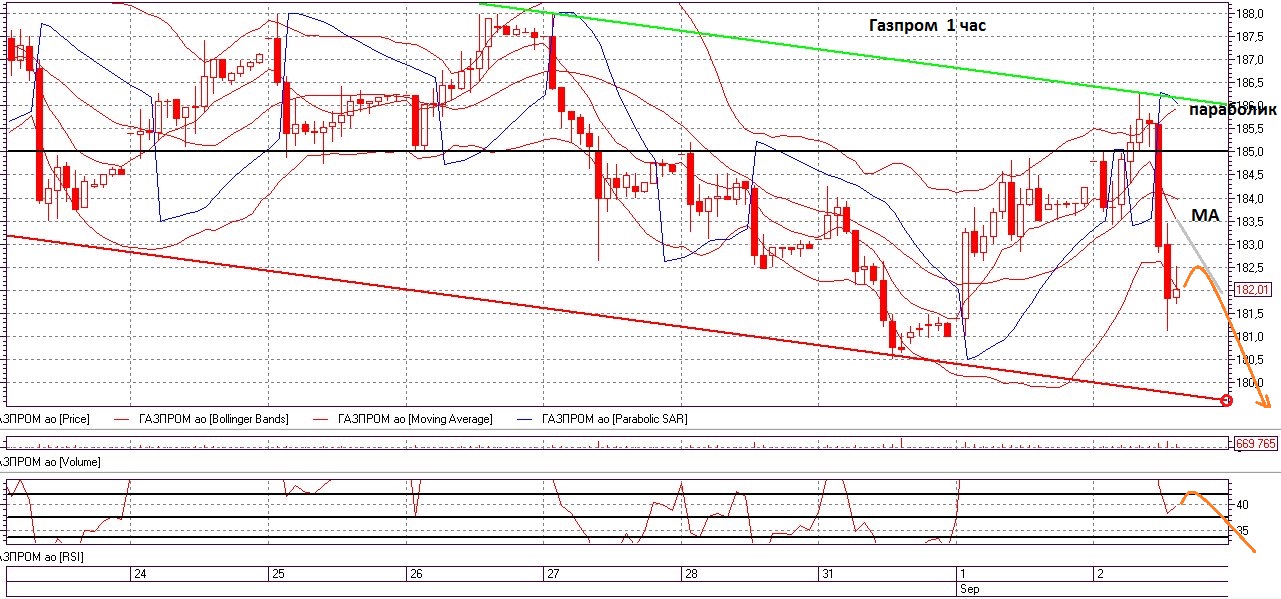Click the 183,0 price axis label

point(1250,244)
